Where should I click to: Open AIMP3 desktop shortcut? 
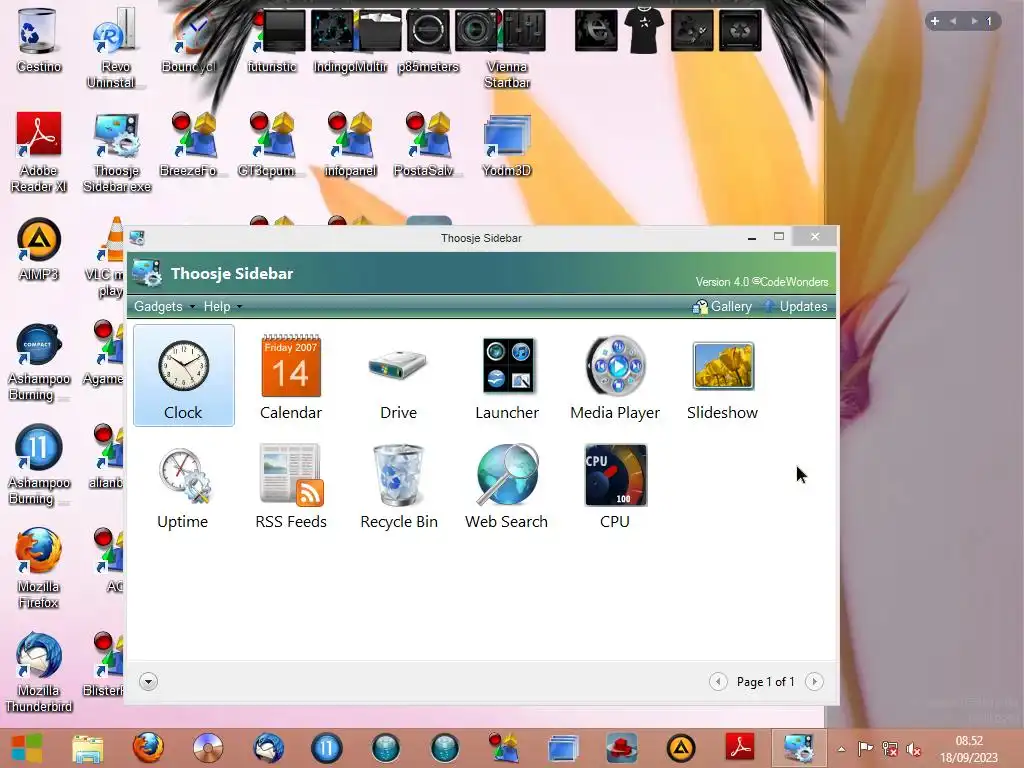[39, 249]
